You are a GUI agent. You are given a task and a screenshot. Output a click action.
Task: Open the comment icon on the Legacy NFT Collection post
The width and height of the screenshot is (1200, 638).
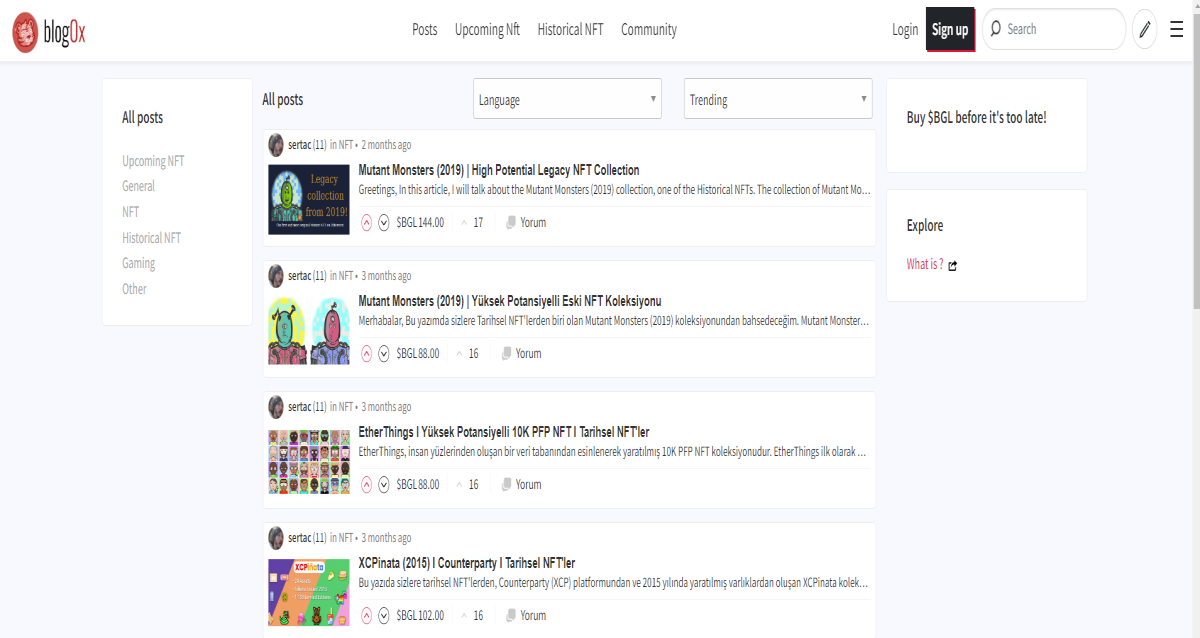(511, 222)
